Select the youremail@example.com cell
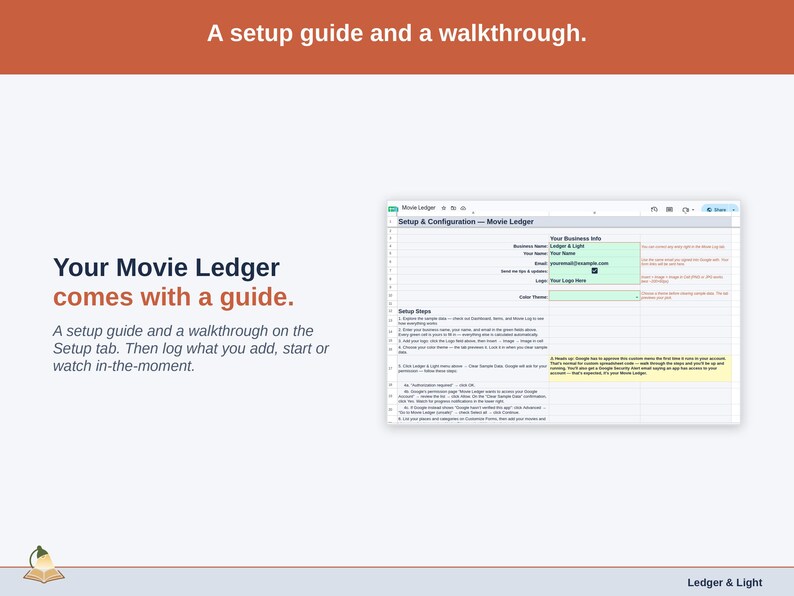Viewport: 794px width, 596px height. click(x=594, y=263)
